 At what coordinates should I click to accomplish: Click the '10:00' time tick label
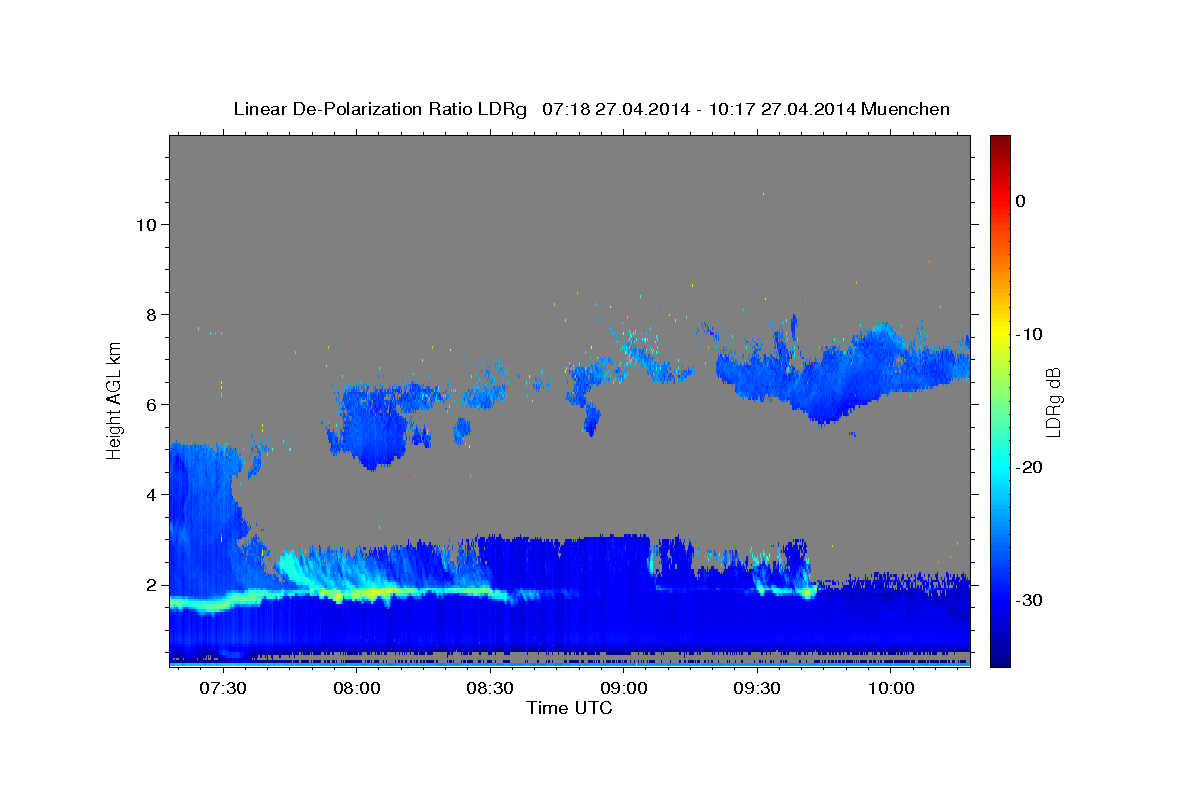(x=891, y=689)
